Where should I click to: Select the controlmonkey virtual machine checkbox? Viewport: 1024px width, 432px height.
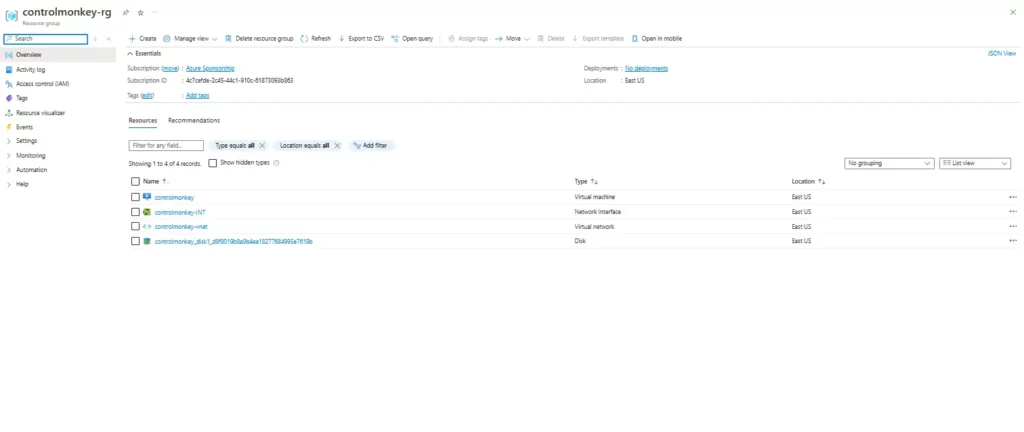135,197
